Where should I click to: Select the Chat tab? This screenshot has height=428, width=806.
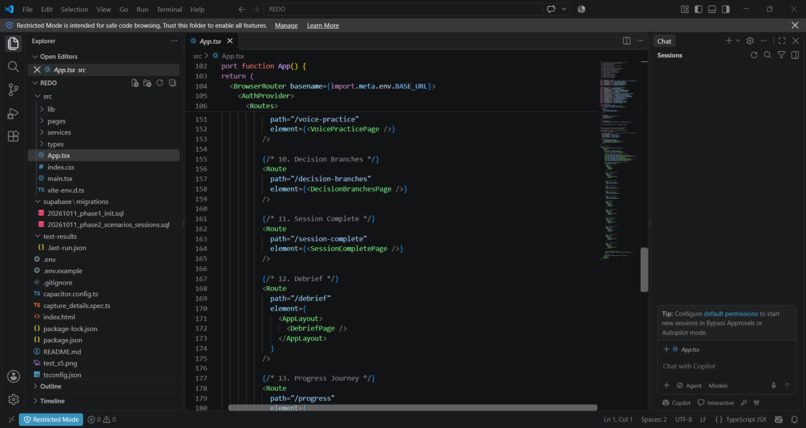click(664, 41)
